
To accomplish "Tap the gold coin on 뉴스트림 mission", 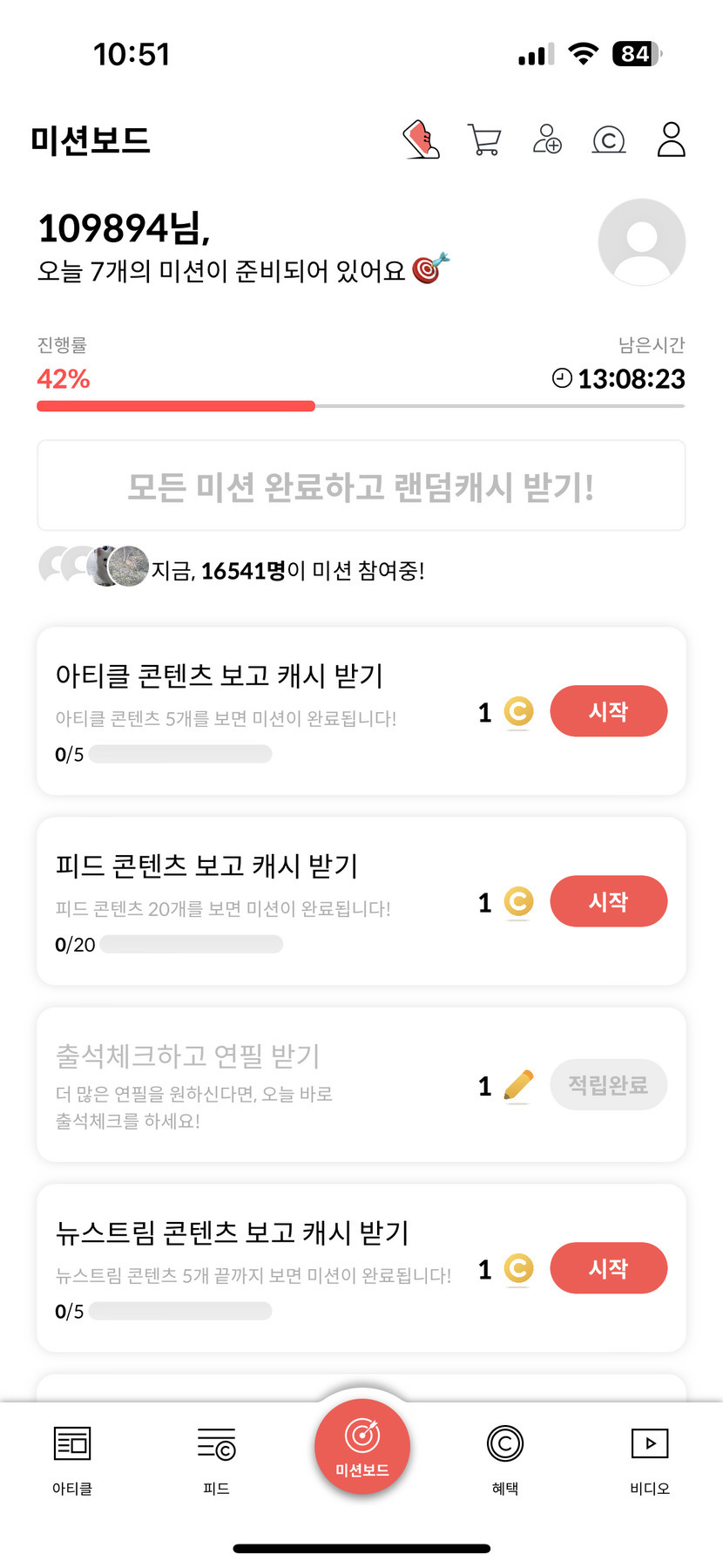I will pos(518,1268).
